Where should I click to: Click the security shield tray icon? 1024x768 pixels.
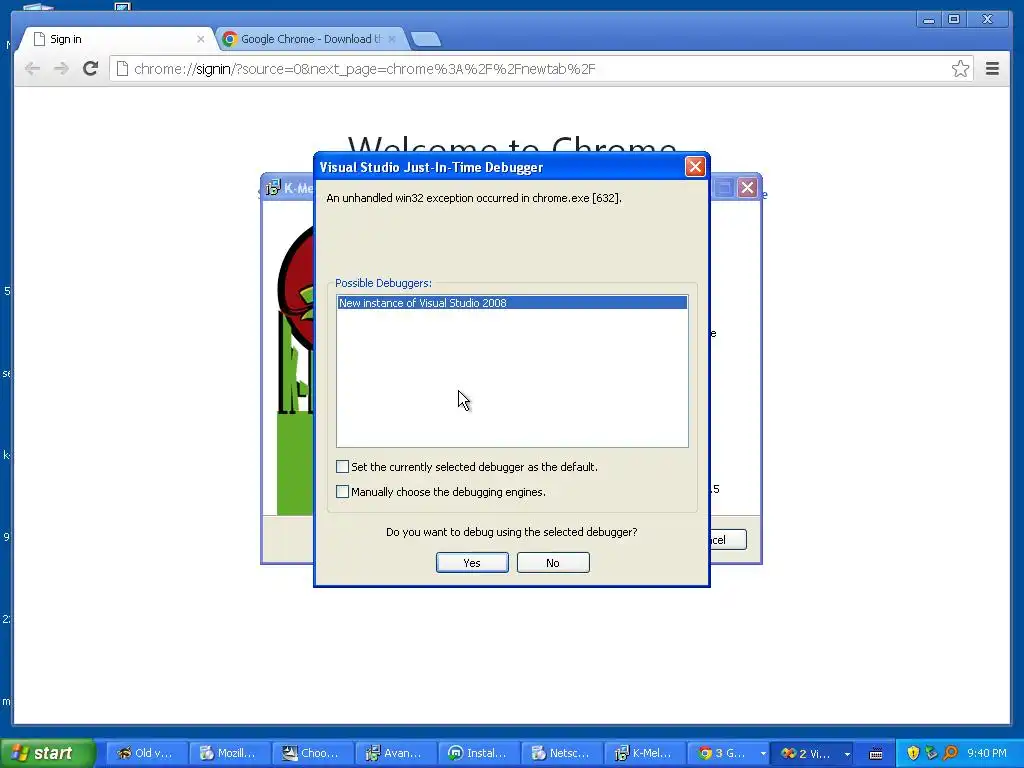(x=913, y=753)
